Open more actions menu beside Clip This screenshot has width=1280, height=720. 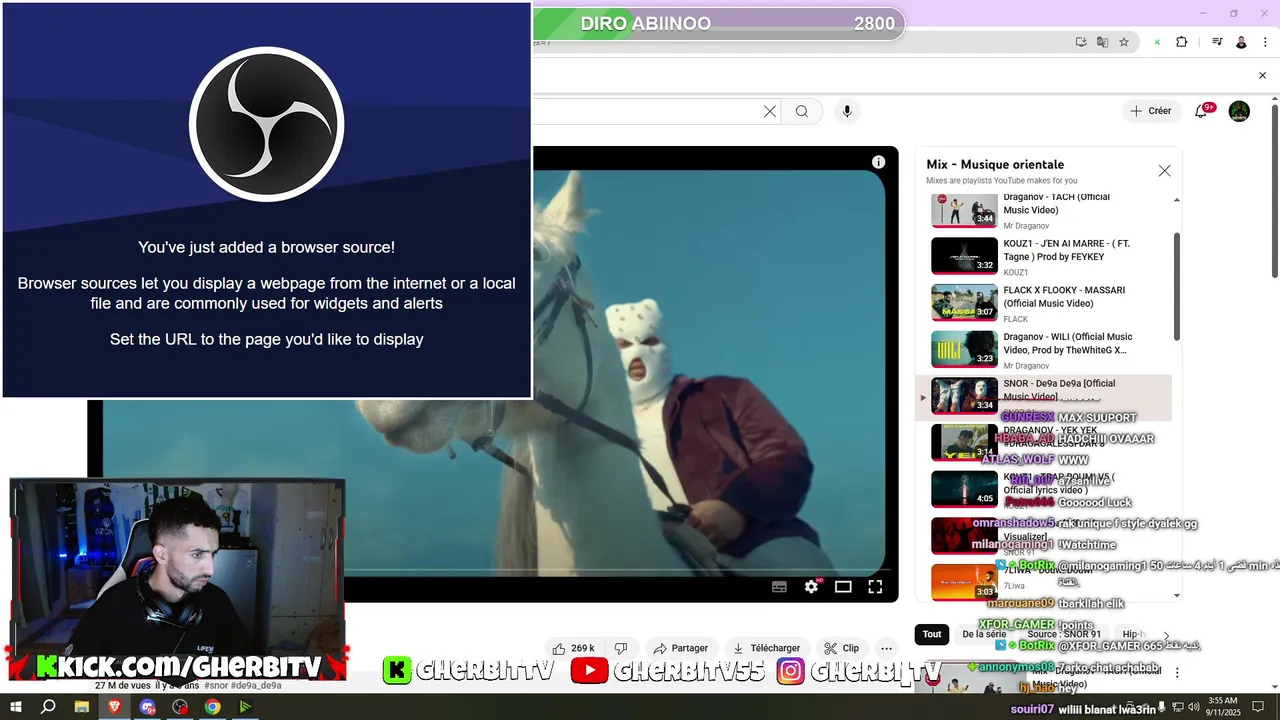coord(886,648)
